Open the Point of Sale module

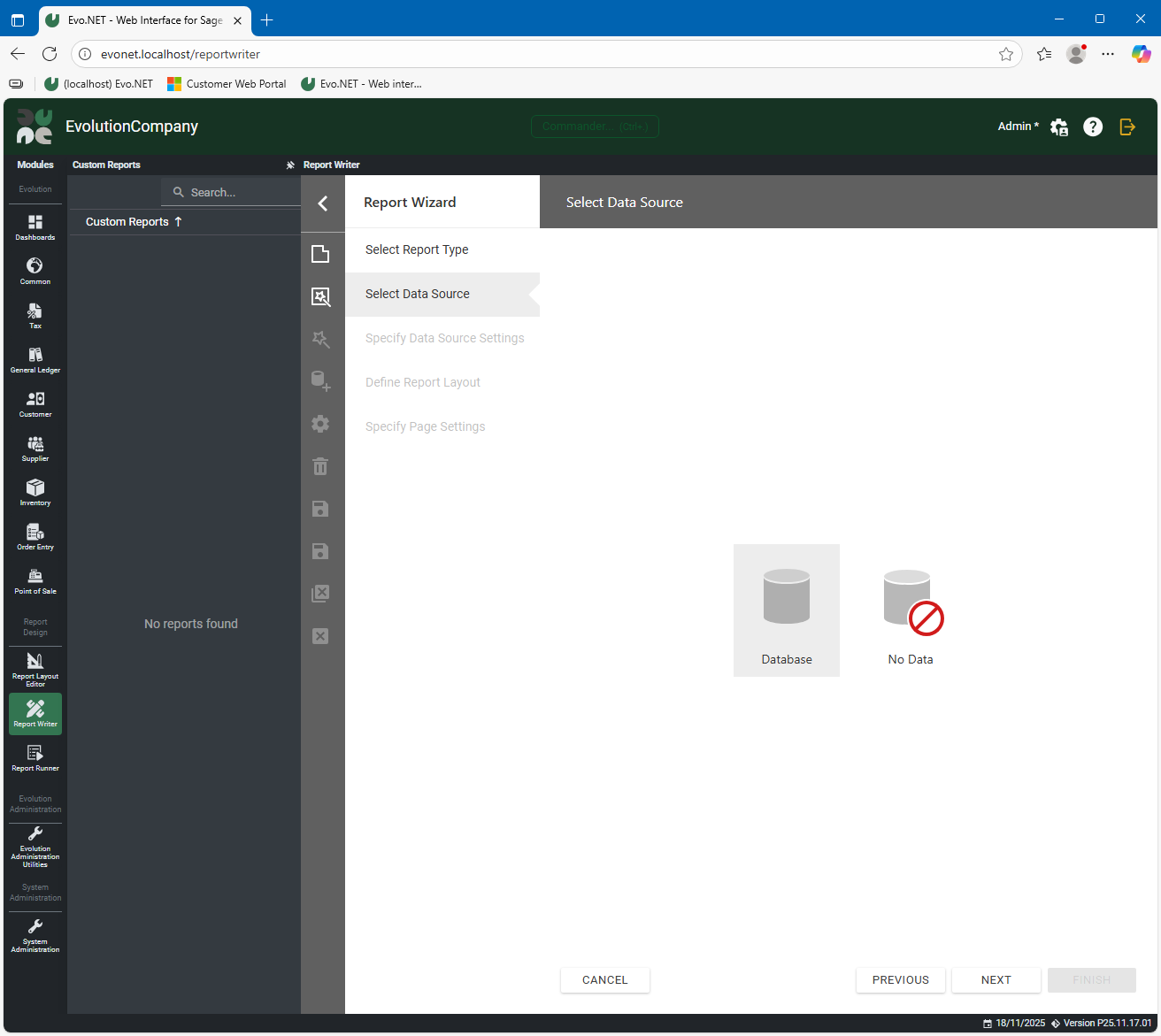point(35,581)
